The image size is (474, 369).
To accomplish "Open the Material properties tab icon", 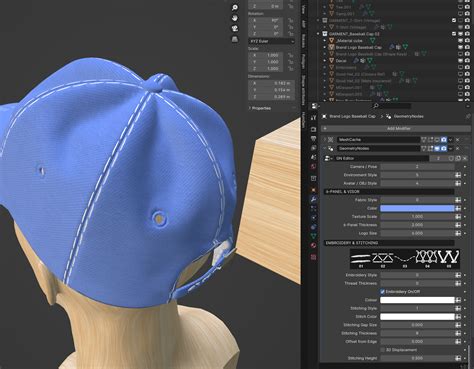I will (313, 245).
